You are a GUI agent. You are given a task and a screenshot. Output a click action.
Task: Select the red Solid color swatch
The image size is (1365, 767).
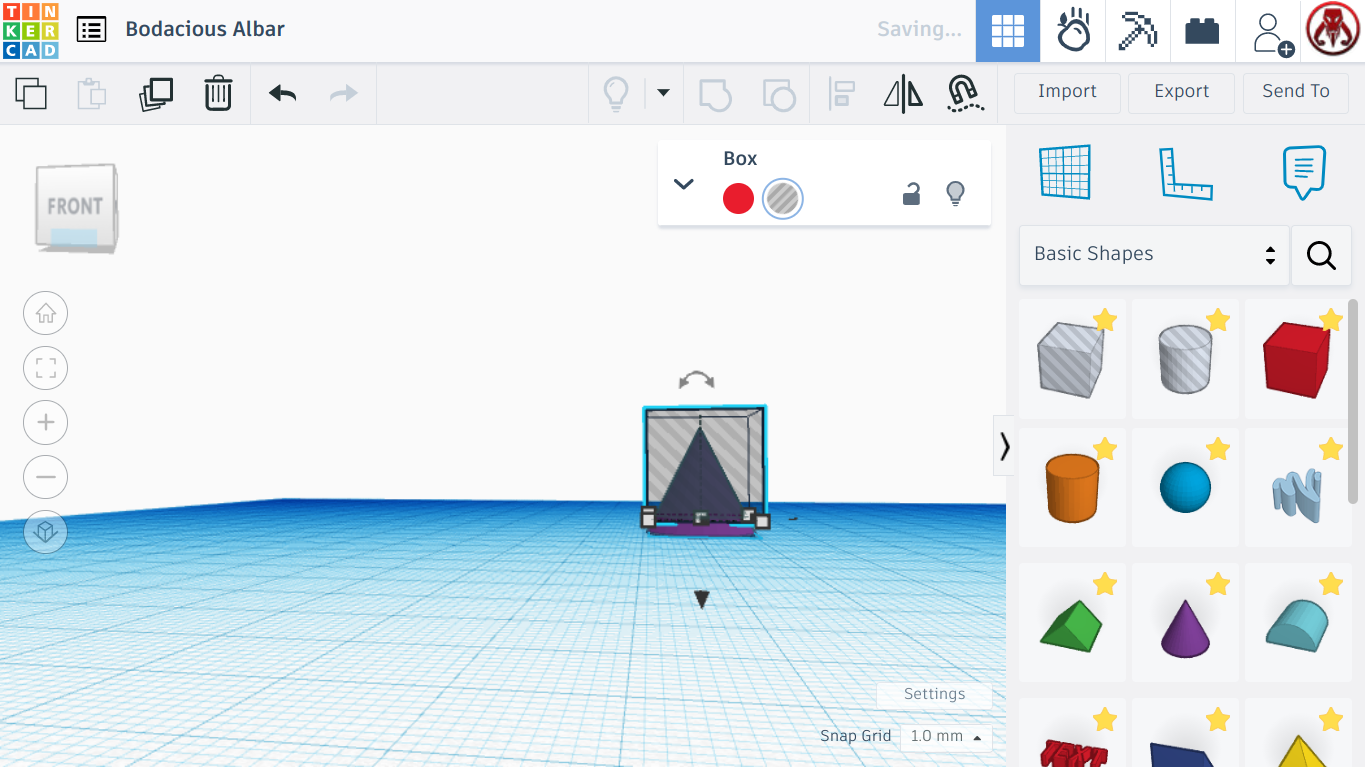tap(738, 199)
